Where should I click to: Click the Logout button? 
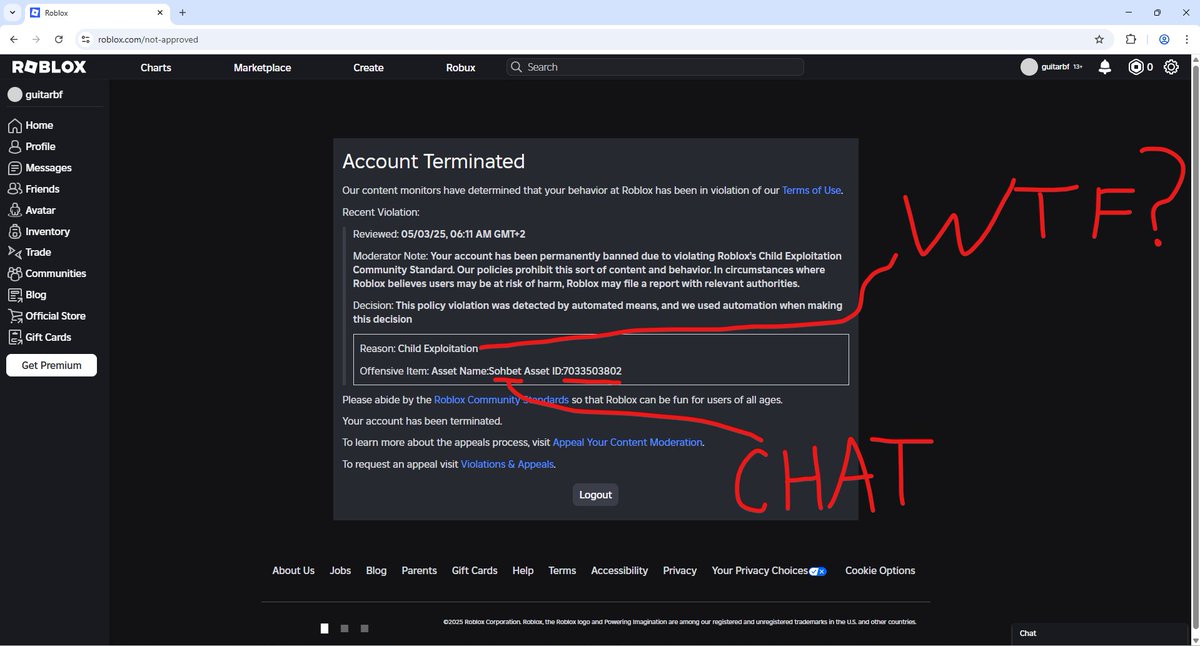[595, 495]
